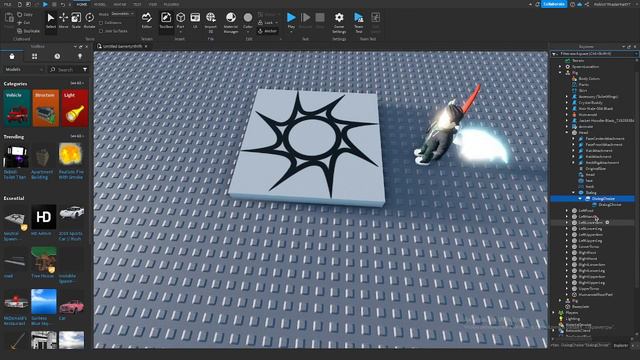This screenshot has height=360, width=640.
Task: Click the Toolbox search field
Action: point(64,69)
